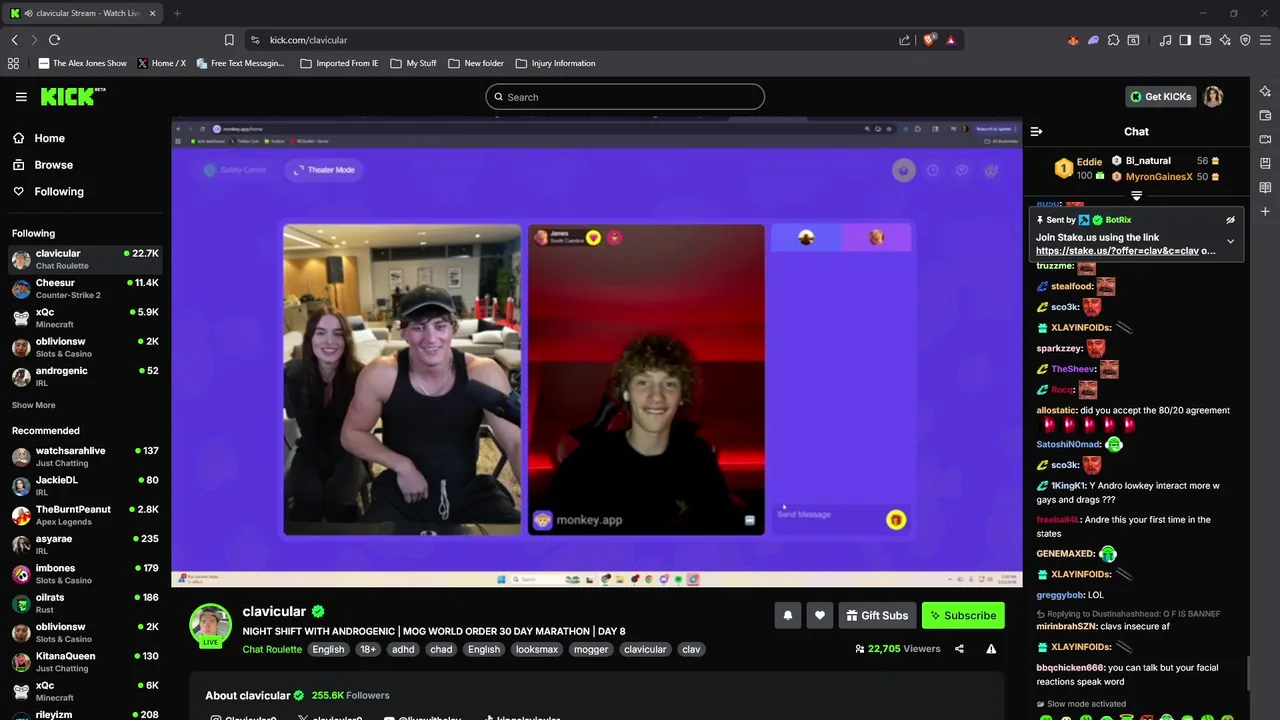The height and width of the screenshot is (720, 1280).
Task: Open watchsarahlive recommended channel
Action: click(85, 457)
